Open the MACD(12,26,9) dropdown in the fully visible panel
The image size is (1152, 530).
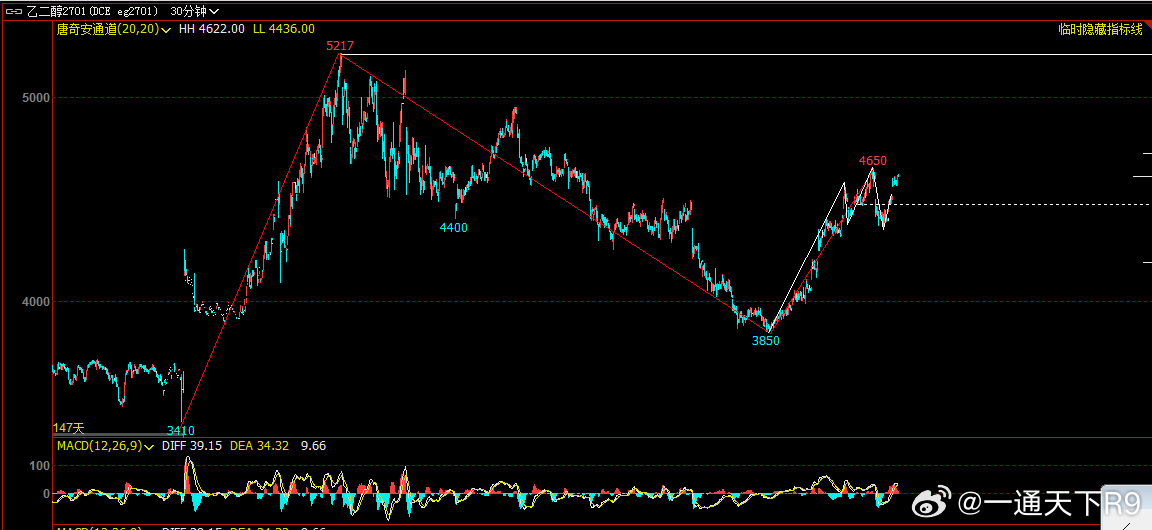[104, 446]
